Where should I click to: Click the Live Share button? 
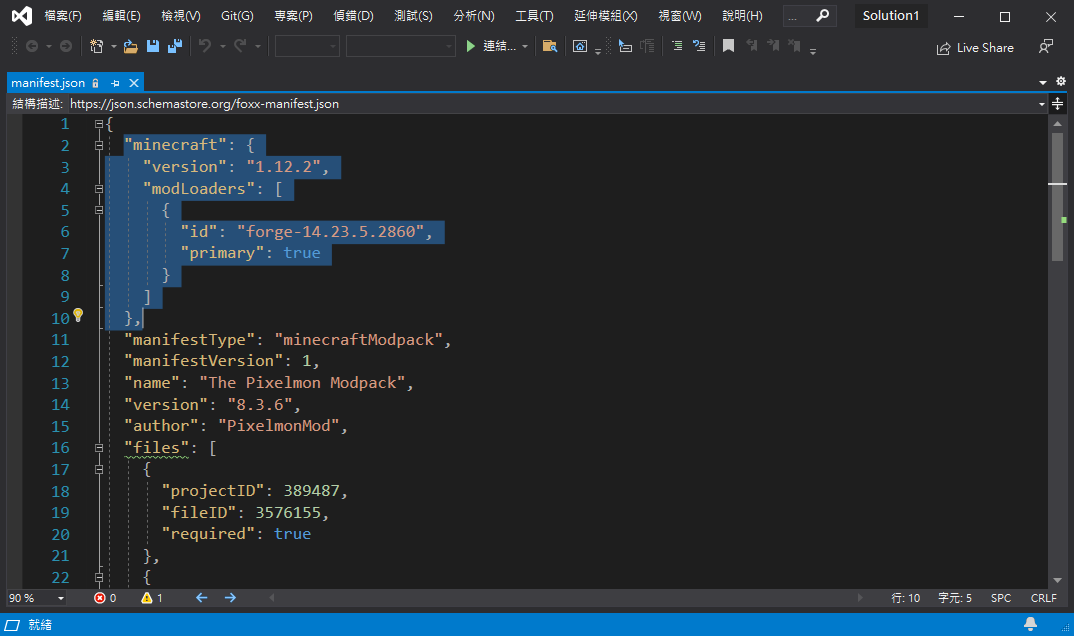pos(975,47)
